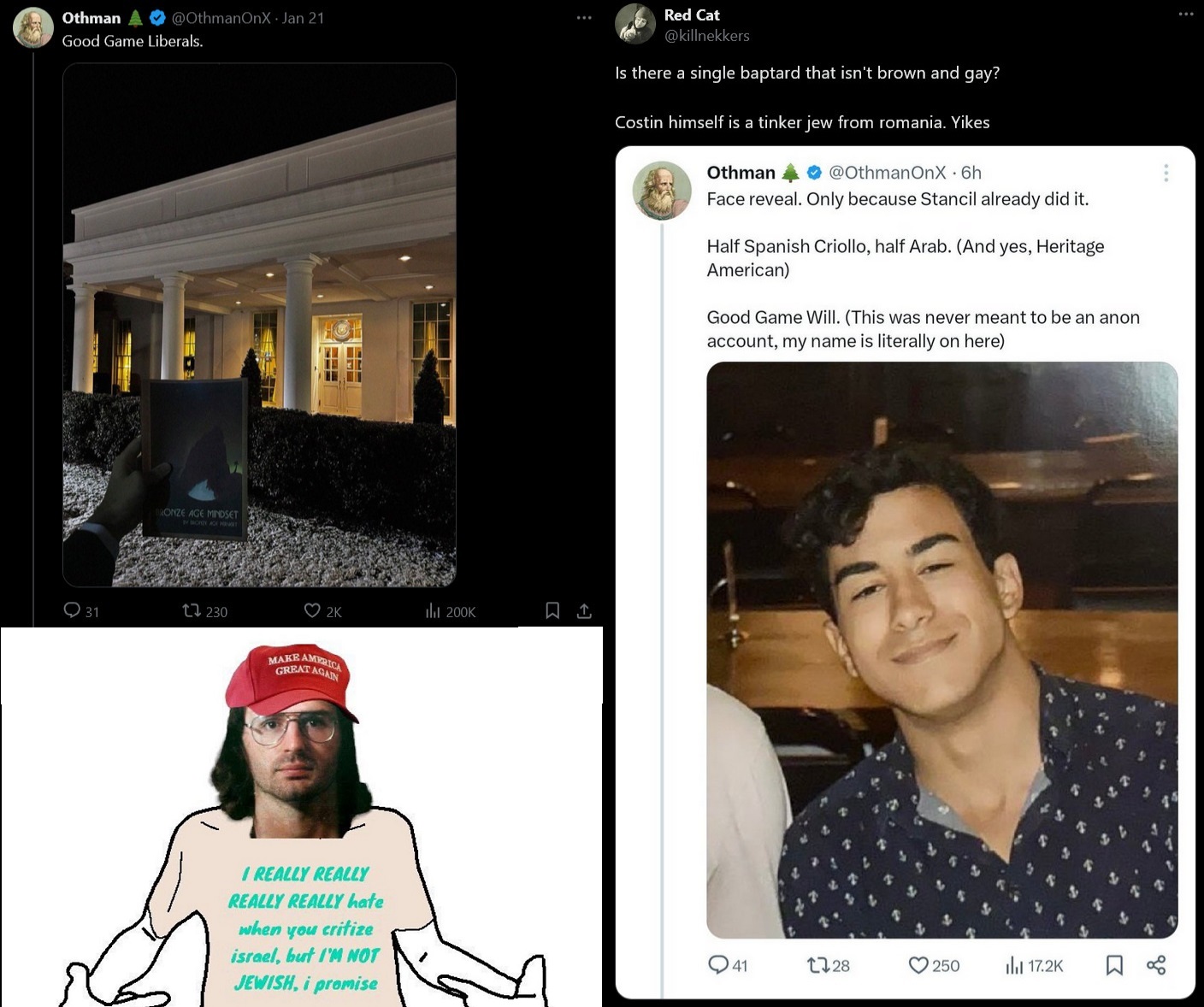Open @killnekkers profile handle
This screenshot has height=1007, width=1204.
tap(707, 36)
